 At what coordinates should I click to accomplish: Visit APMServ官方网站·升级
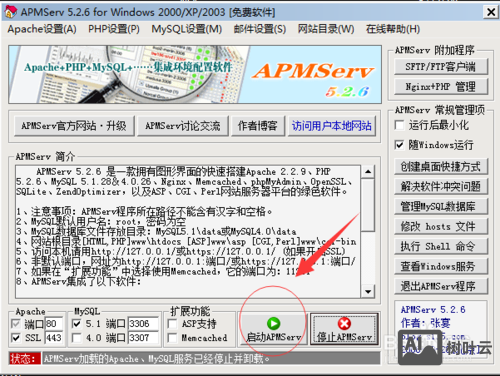[x=74, y=126]
